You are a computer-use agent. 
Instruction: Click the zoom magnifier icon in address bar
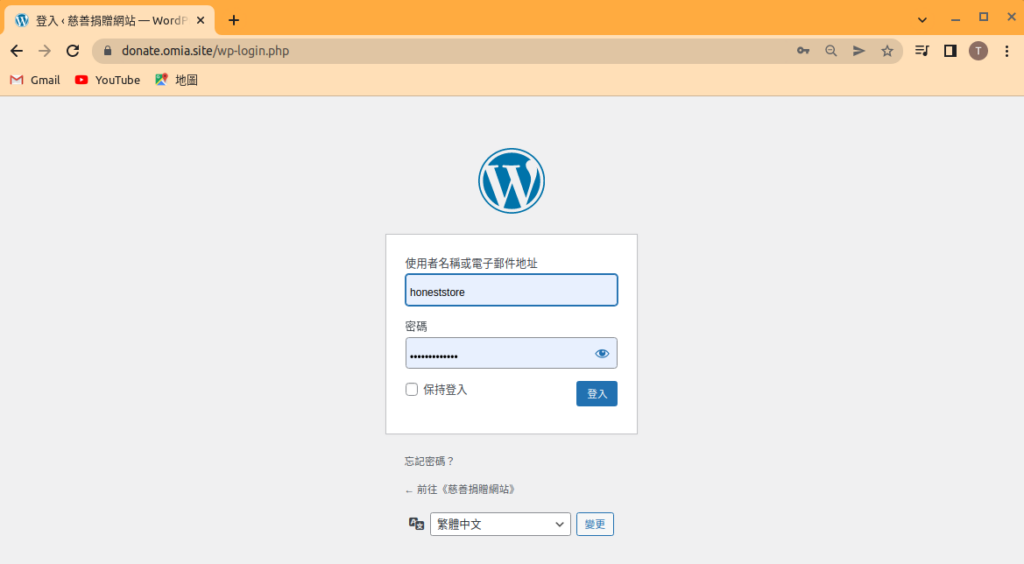831,51
